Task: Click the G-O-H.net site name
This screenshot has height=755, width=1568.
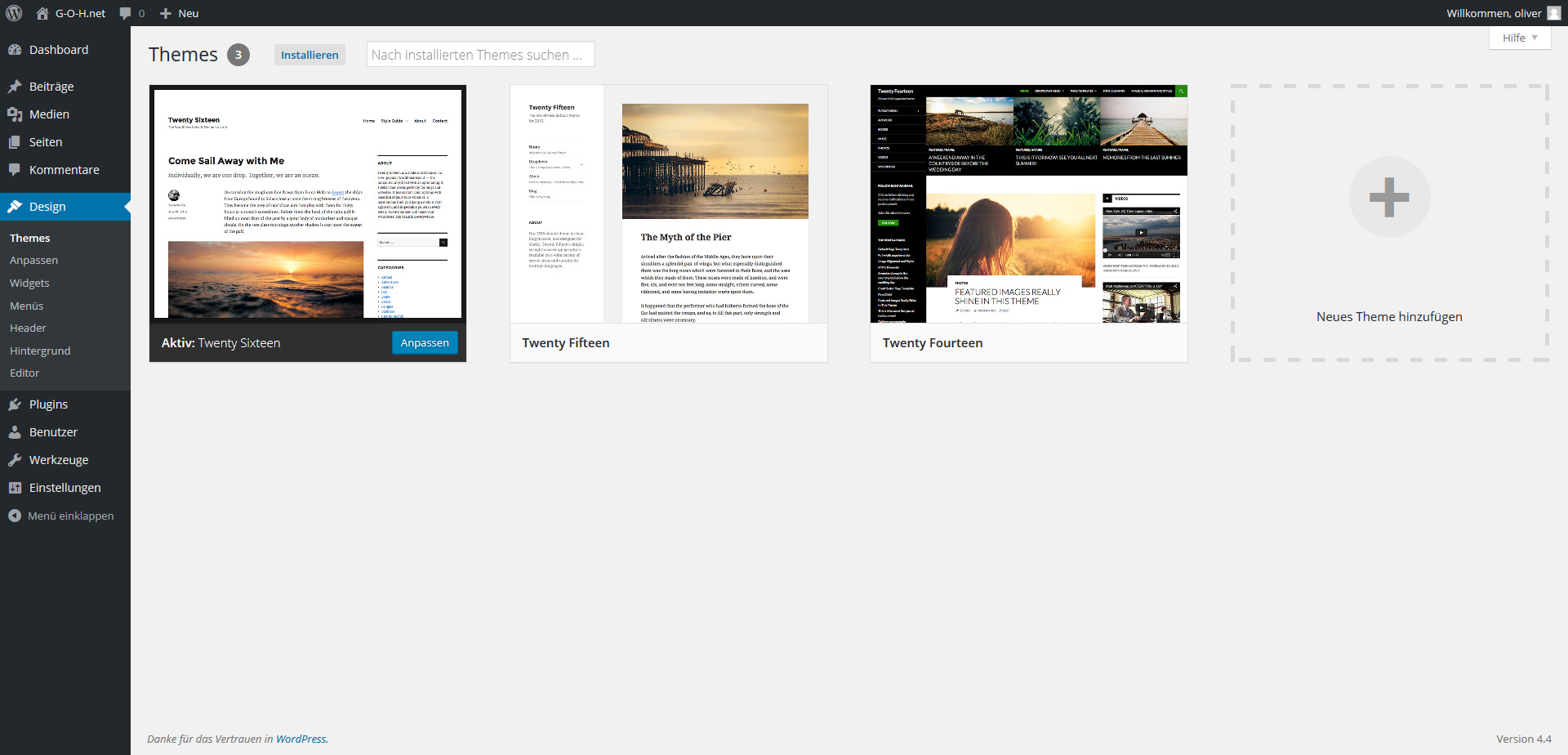Action: pyautogui.click(x=80, y=13)
